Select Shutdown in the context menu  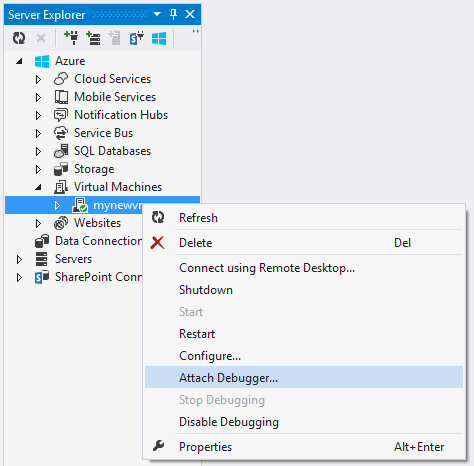[x=304, y=290]
